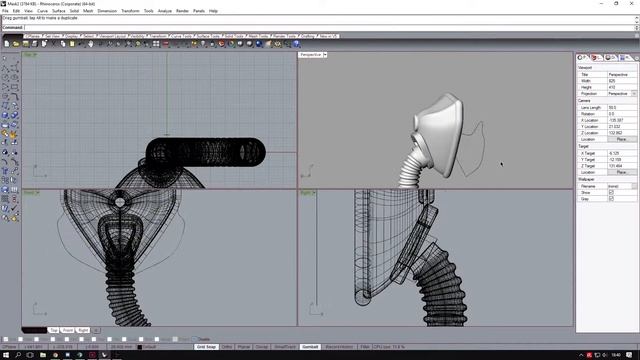Screen dimensions: 640x360
Task: Click the Copy to clipboard icon
Action: tap(63, 44)
